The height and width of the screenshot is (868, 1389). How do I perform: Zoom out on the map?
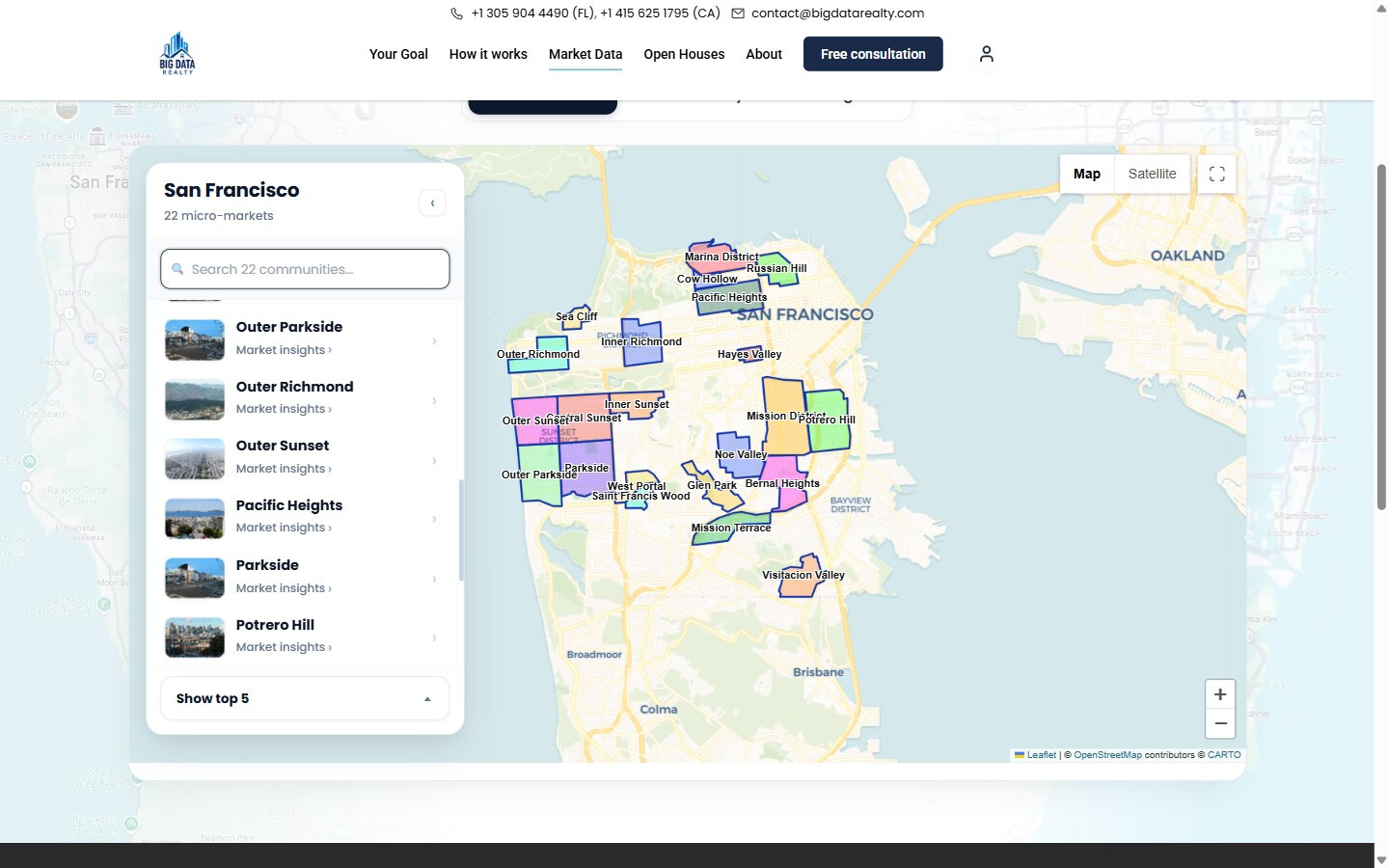(1220, 723)
